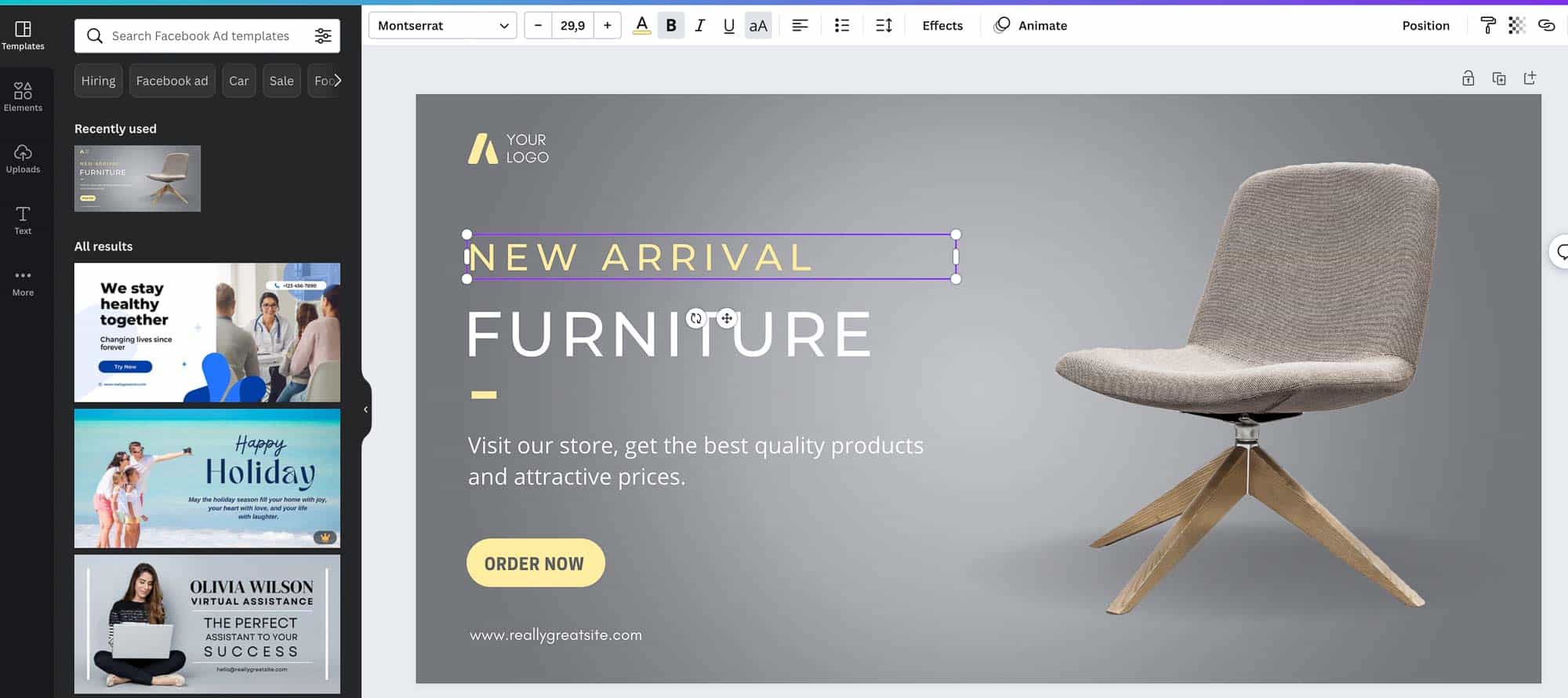
Task: Duplicate the page using the copy icon
Action: tap(1498, 78)
